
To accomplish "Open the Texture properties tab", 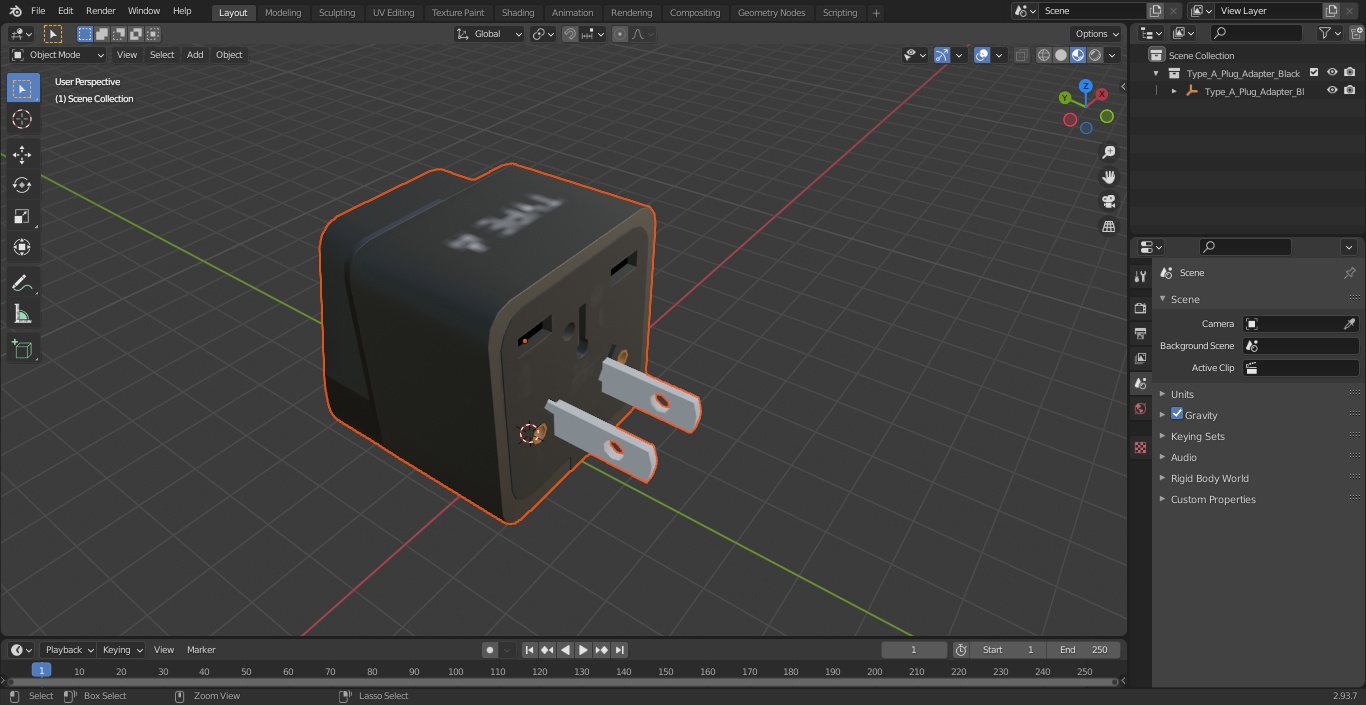I will tap(1140, 447).
